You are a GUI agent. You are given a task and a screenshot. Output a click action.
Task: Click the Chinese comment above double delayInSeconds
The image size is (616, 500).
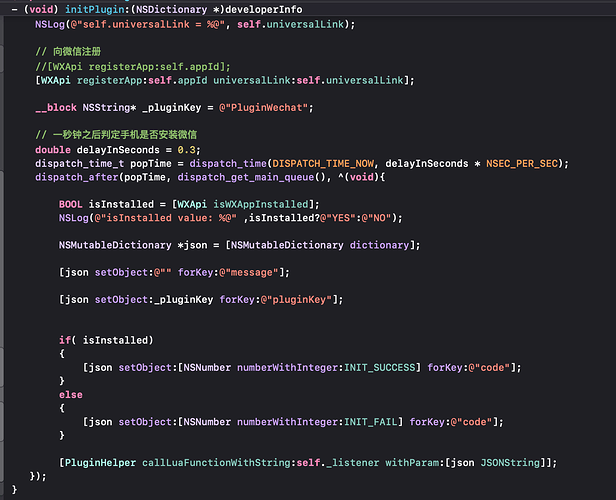click(116, 135)
